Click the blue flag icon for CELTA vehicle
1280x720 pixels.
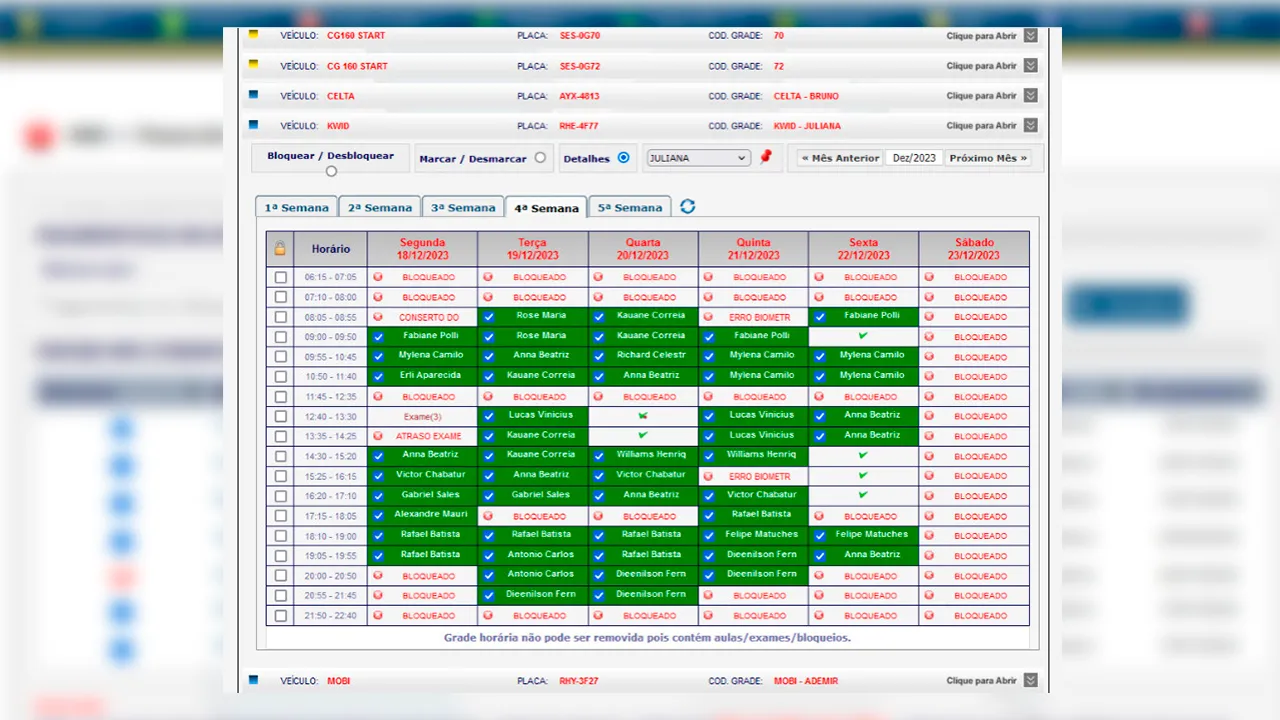tap(253, 96)
